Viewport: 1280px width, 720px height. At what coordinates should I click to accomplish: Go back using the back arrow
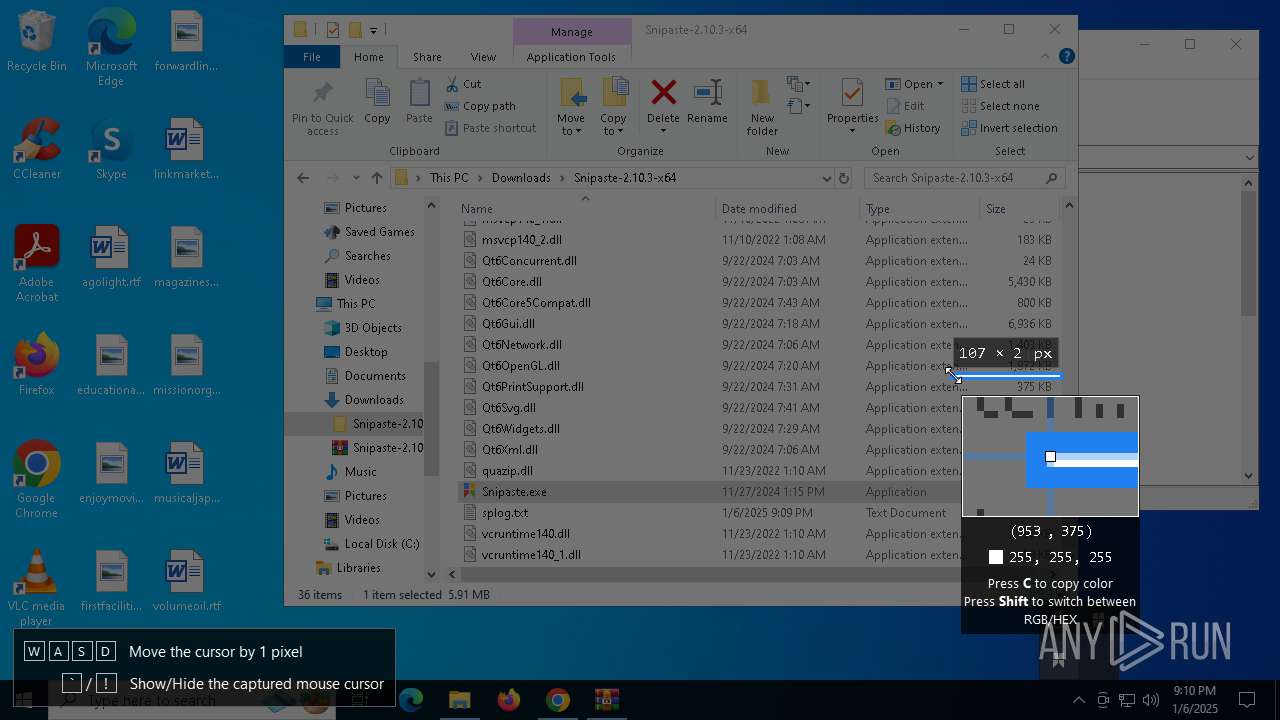click(x=303, y=178)
